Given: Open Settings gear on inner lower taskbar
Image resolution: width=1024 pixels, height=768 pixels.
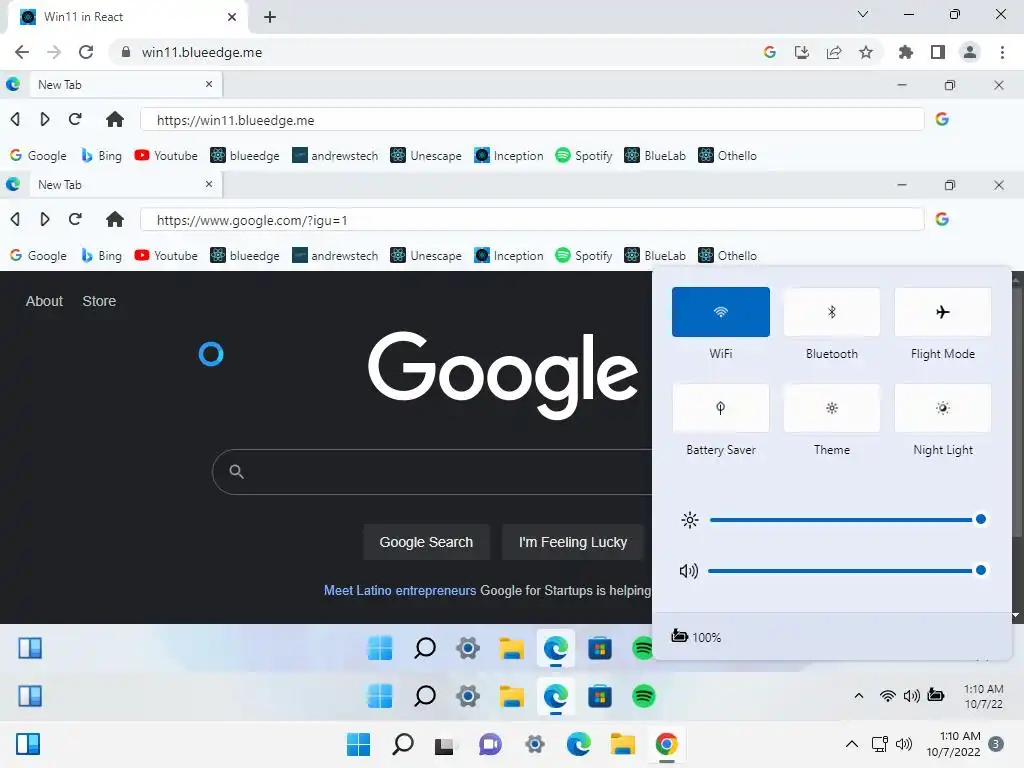Looking at the screenshot, I should click(x=468, y=696).
